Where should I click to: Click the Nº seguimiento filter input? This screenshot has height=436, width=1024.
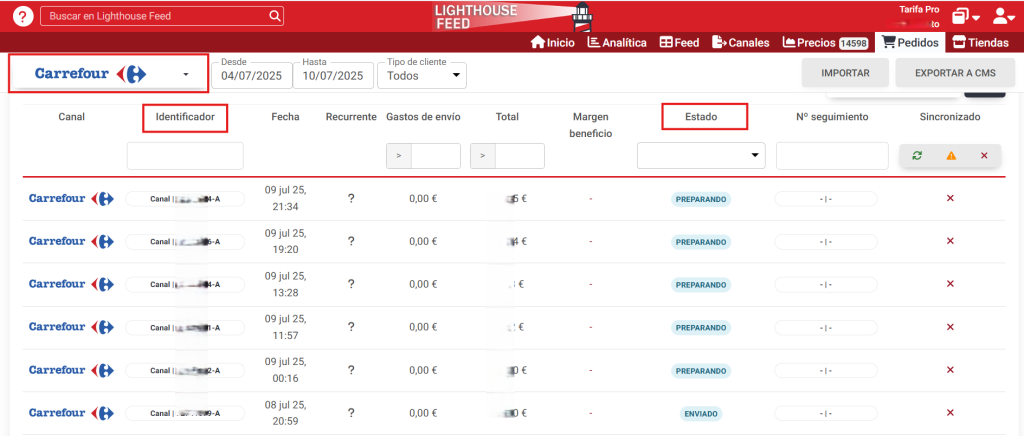[832, 156]
